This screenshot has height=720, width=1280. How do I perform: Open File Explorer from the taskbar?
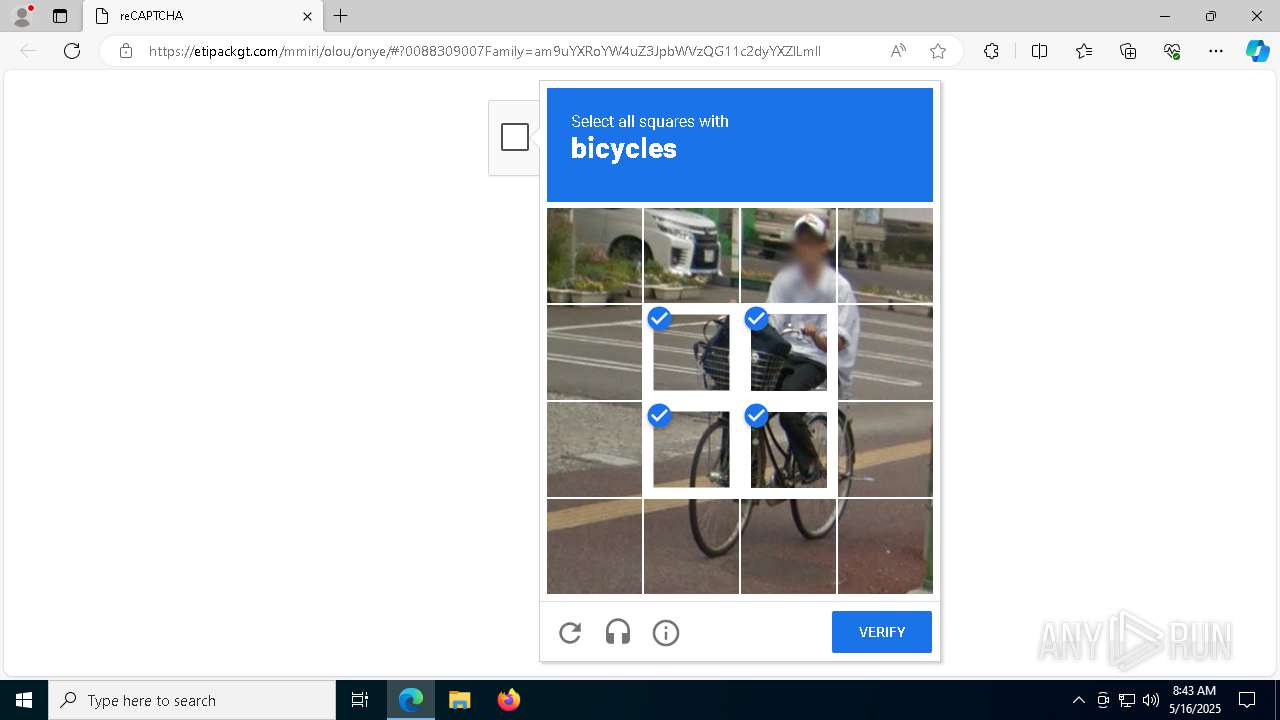click(459, 700)
